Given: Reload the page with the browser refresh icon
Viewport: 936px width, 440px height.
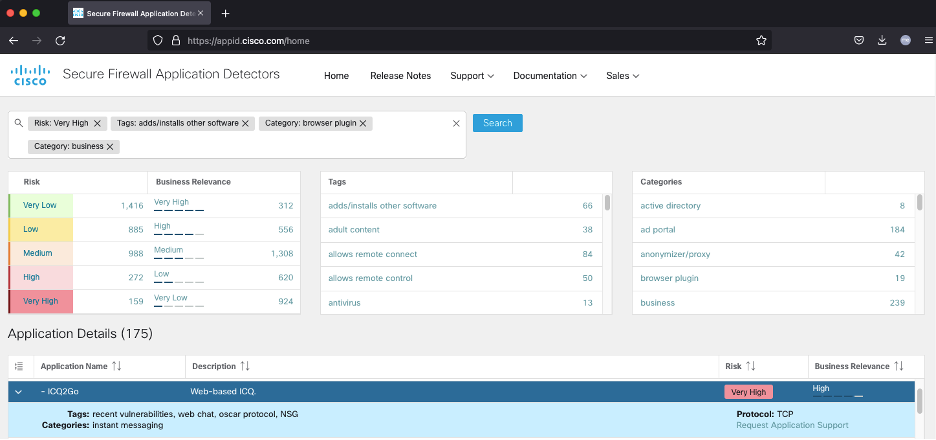Looking at the screenshot, I should (60, 41).
